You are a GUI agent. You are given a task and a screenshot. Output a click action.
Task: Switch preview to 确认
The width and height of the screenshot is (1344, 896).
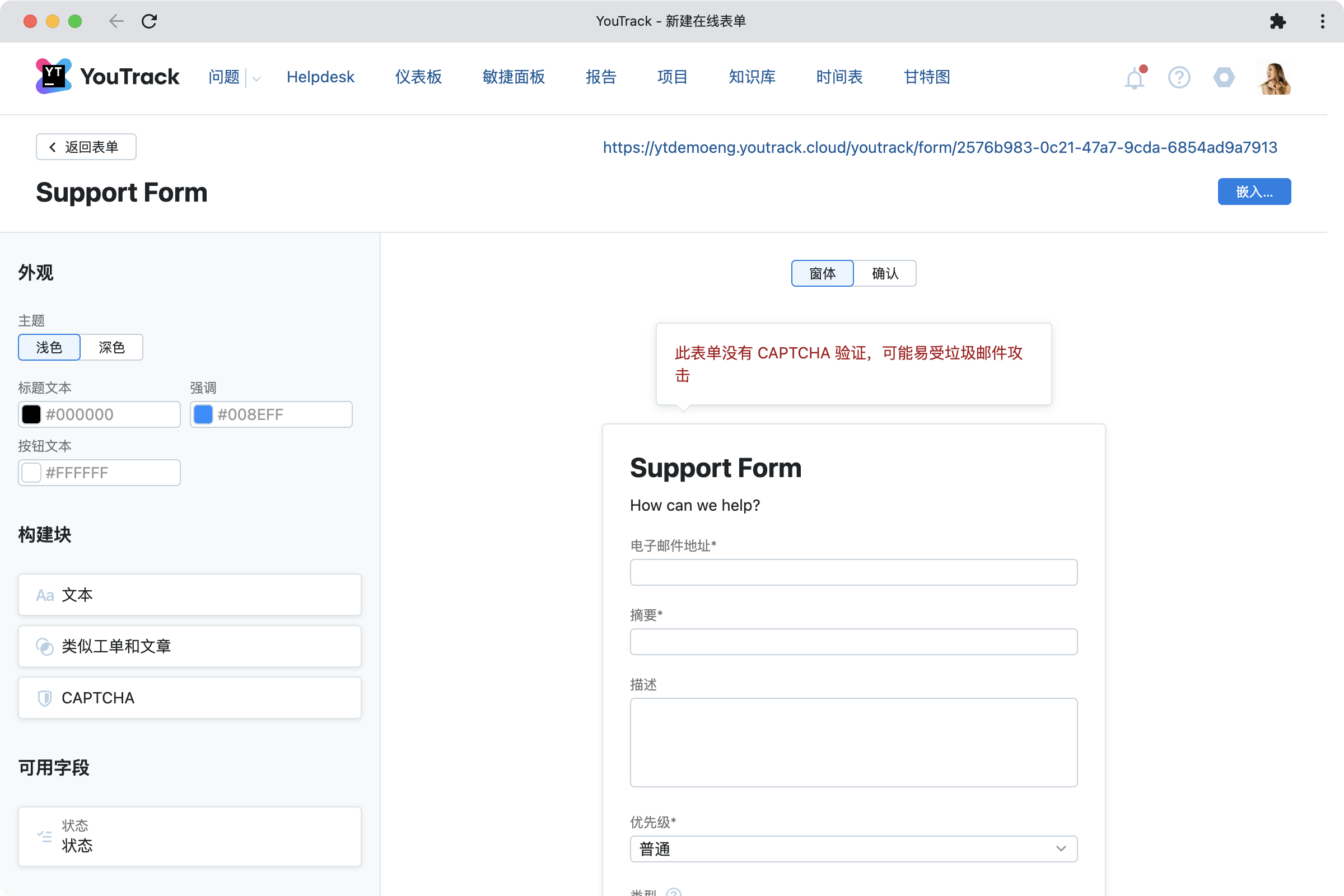[x=885, y=273]
